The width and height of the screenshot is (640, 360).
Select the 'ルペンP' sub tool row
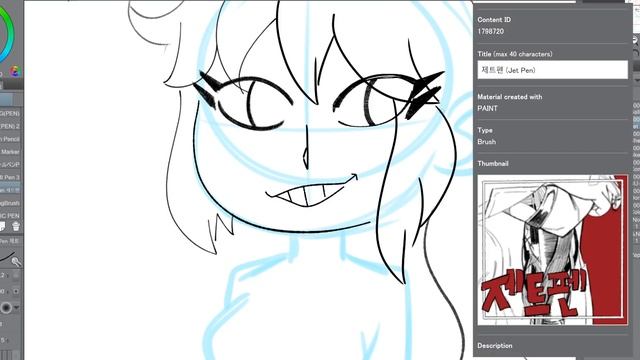pyautogui.click(x=10, y=164)
